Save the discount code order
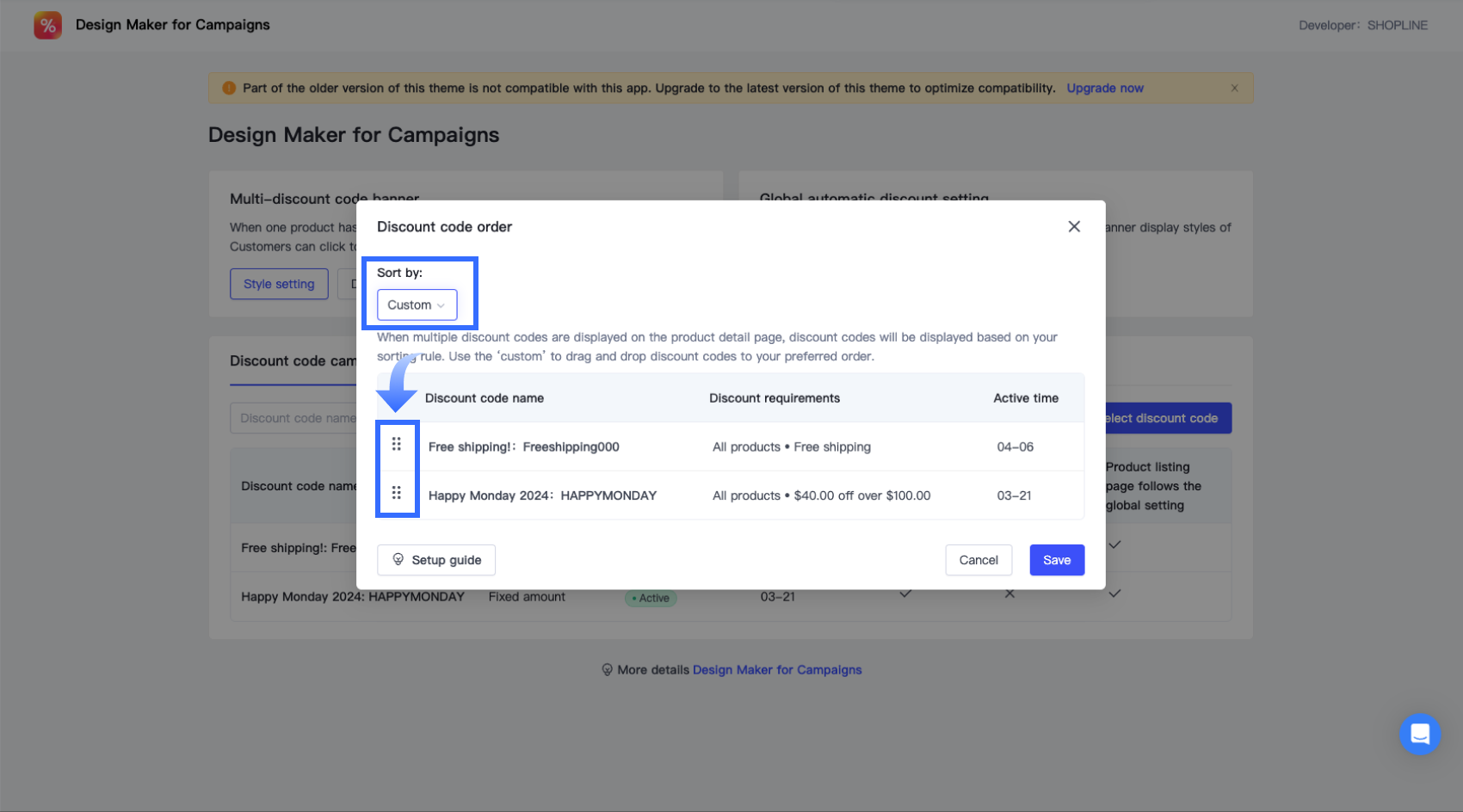 click(x=1057, y=560)
